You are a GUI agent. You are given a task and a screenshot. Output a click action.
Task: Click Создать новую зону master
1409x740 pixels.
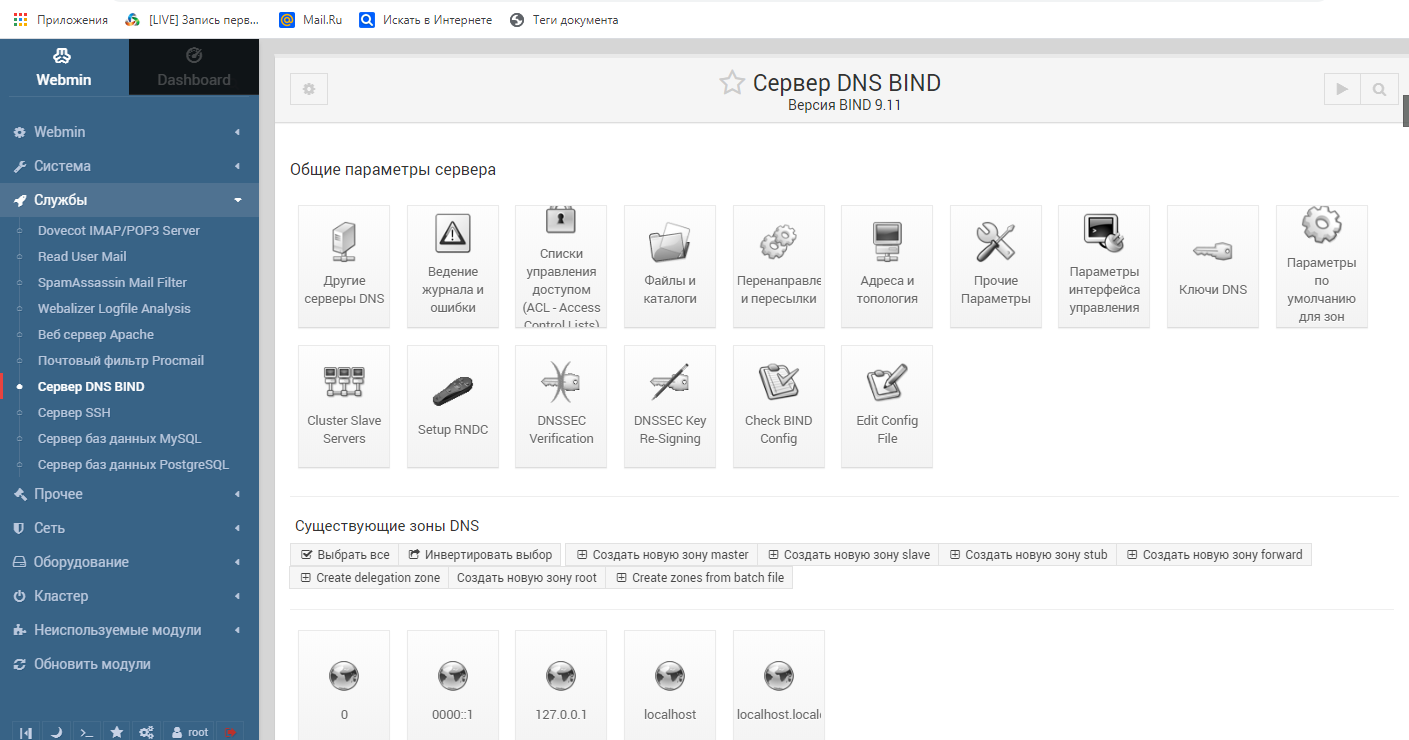661,554
